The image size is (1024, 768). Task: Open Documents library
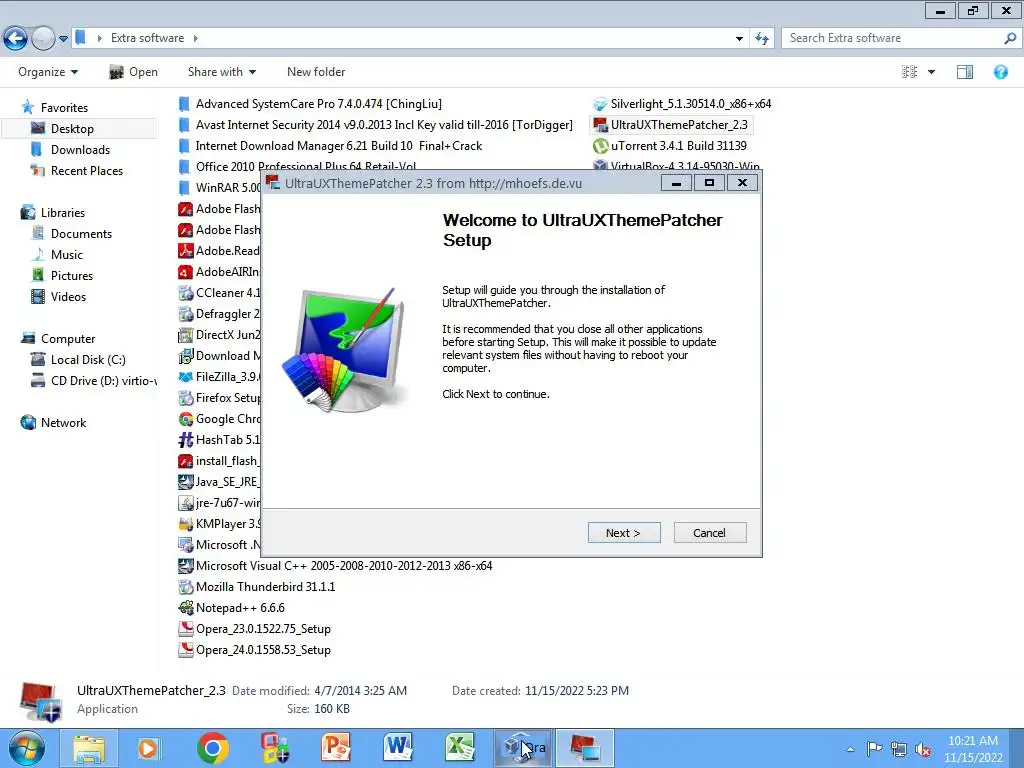[x=81, y=234]
